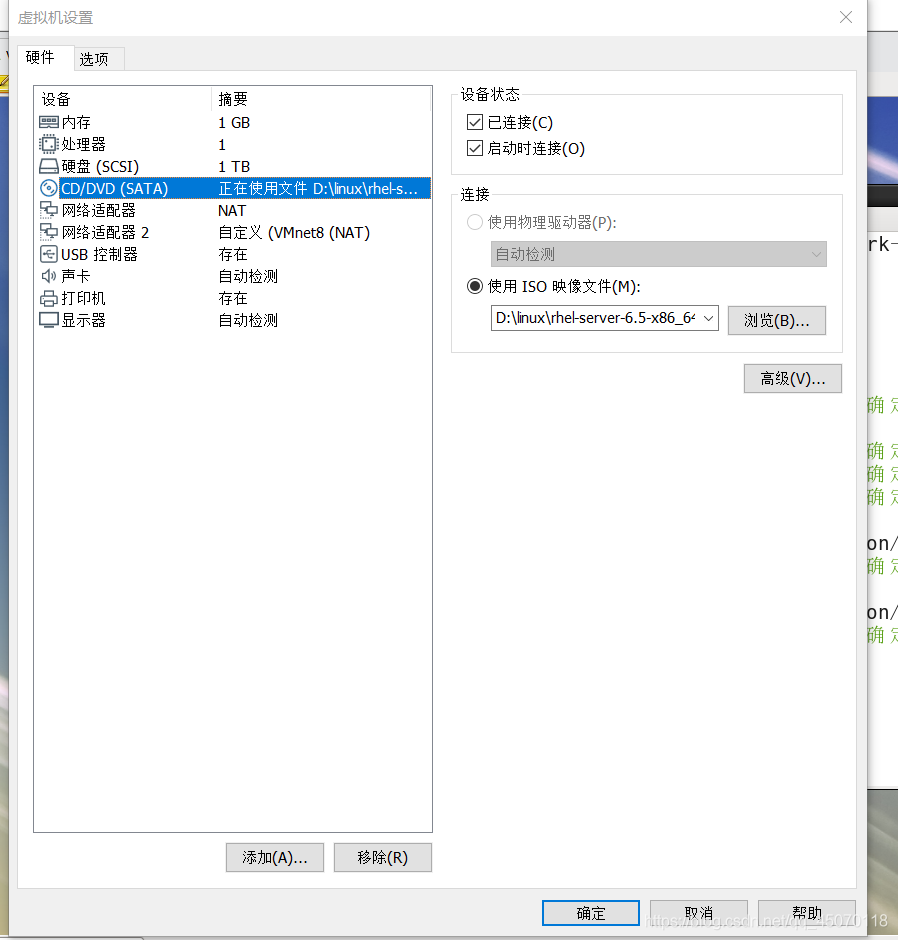This screenshot has height=940, width=898.
Task: Toggle the 已连接(C) checkbox
Action: (475, 122)
